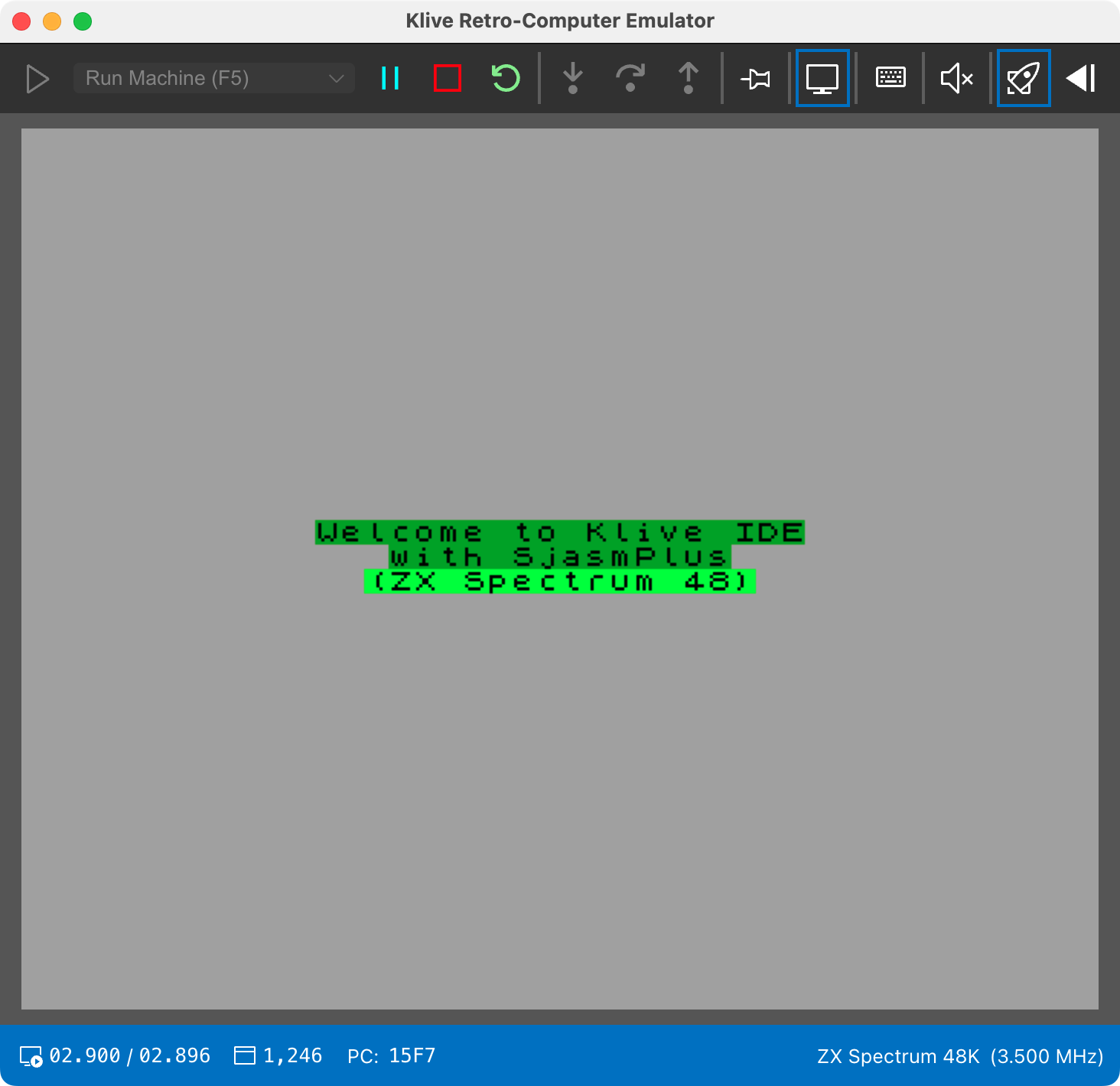Open the Run Machine (F5) dropdown
Image resolution: width=1120 pixels, height=1086 pixels.
tap(214, 78)
